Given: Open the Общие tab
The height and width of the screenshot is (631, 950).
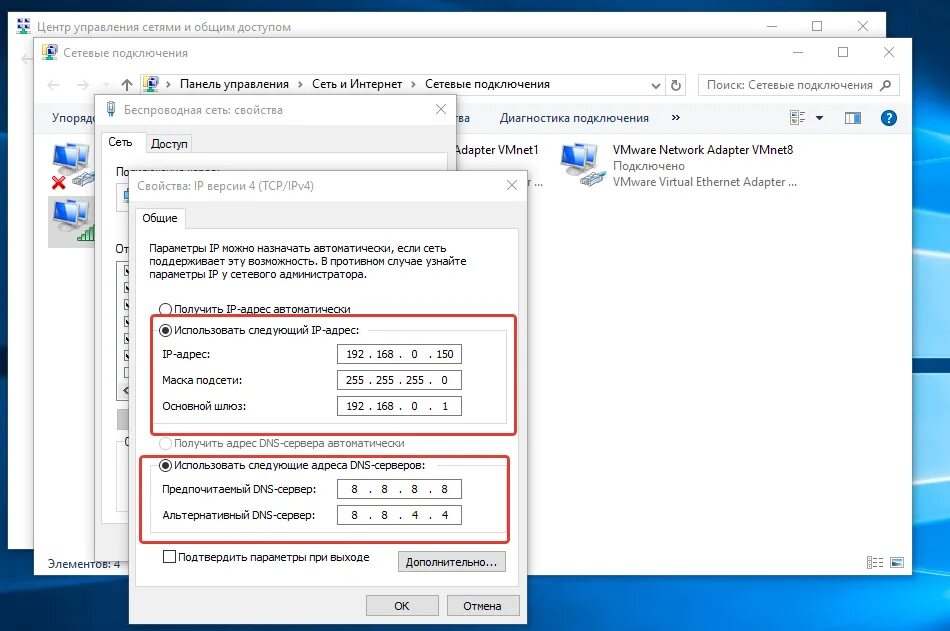Looking at the screenshot, I should [x=160, y=218].
